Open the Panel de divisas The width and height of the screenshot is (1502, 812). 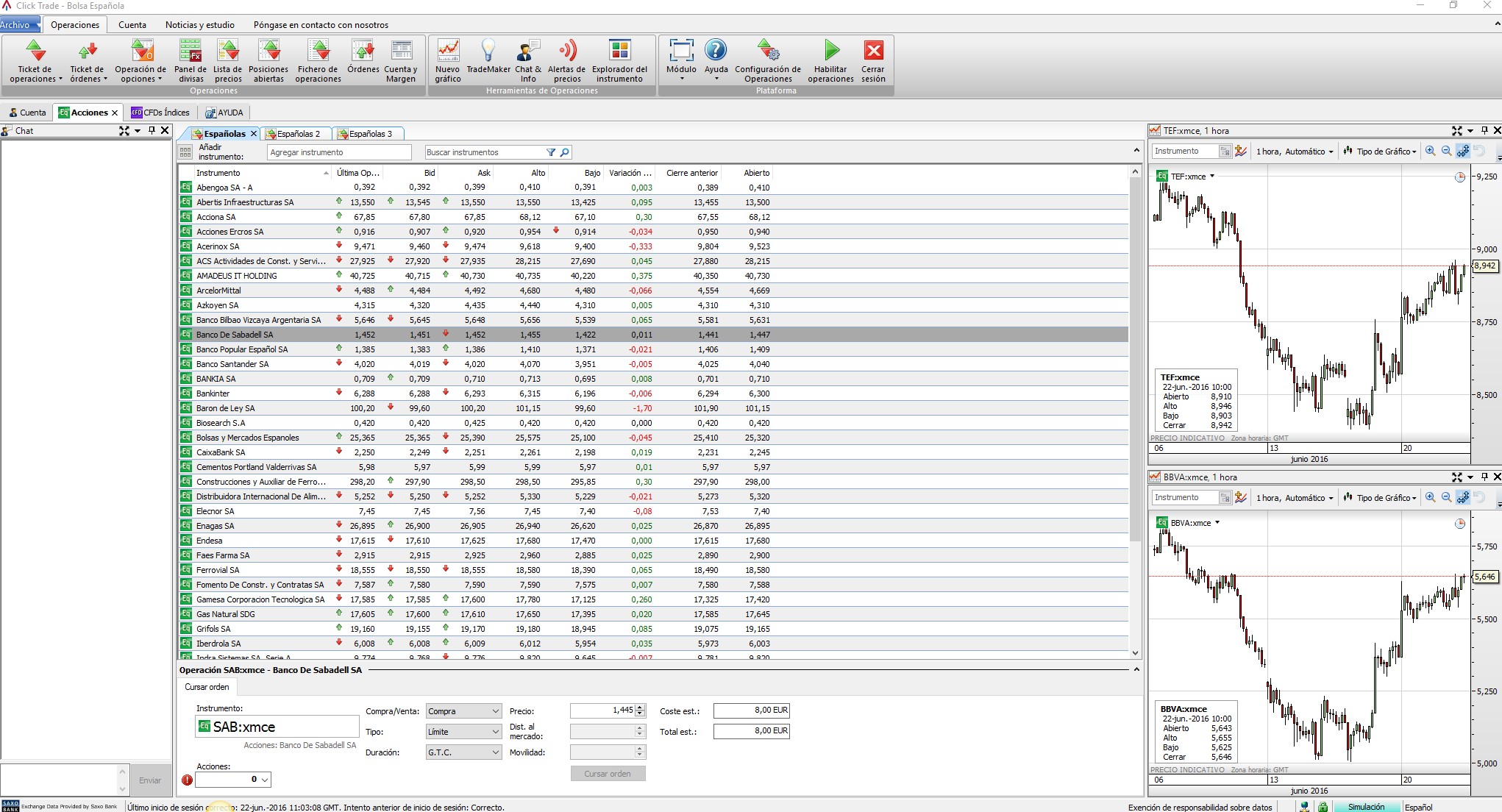coord(191,60)
